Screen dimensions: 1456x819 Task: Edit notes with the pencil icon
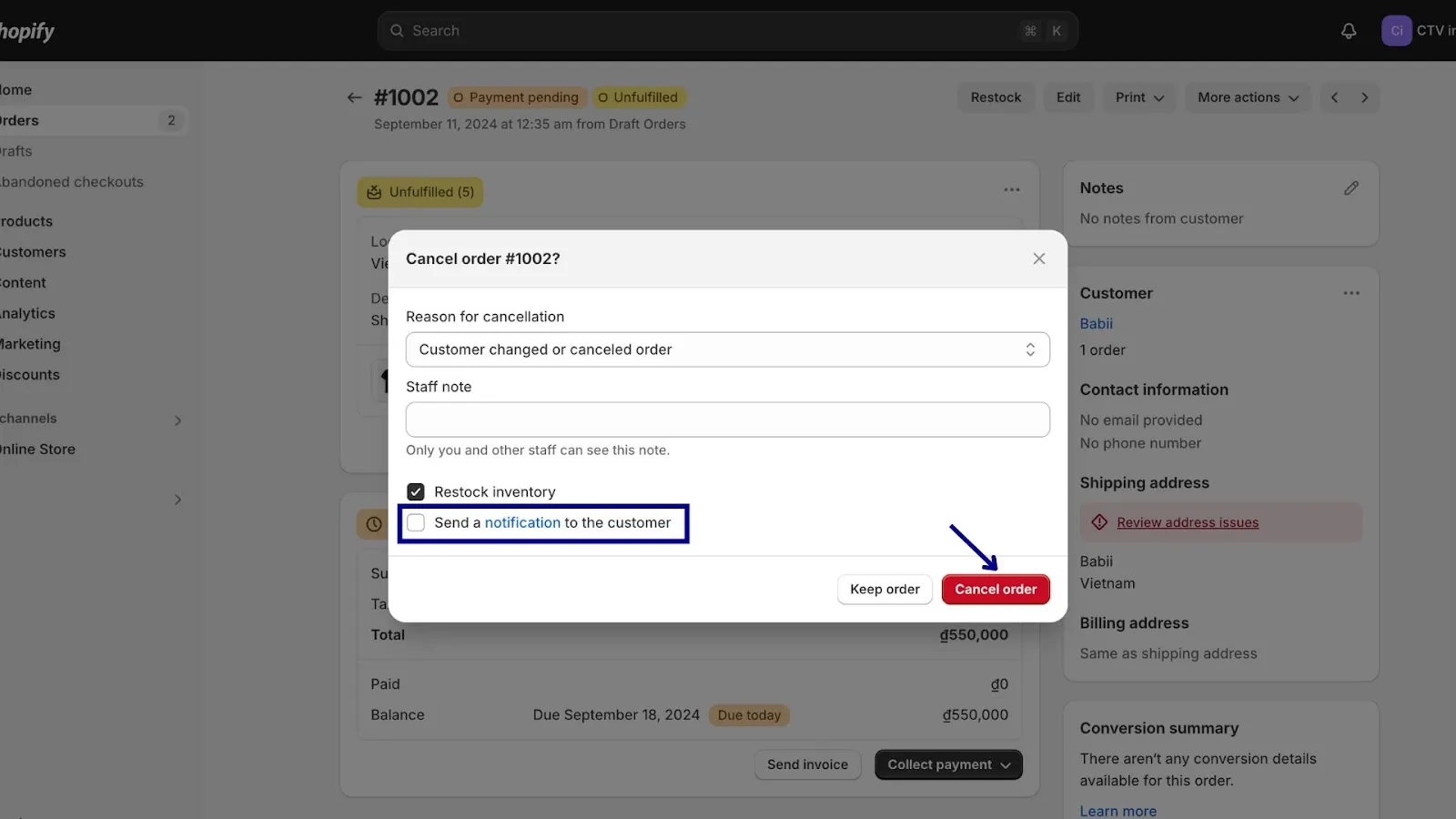coord(1351,188)
